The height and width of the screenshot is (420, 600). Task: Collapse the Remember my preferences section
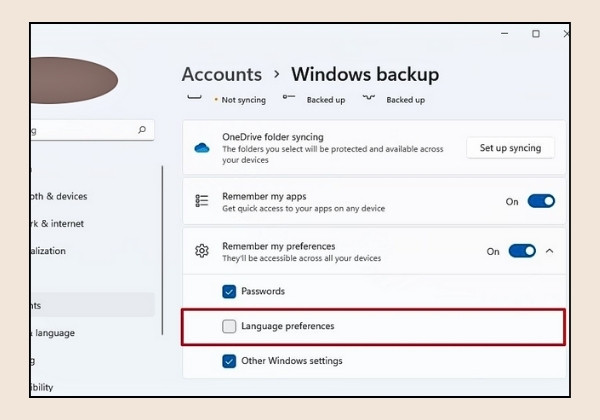click(x=549, y=251)
